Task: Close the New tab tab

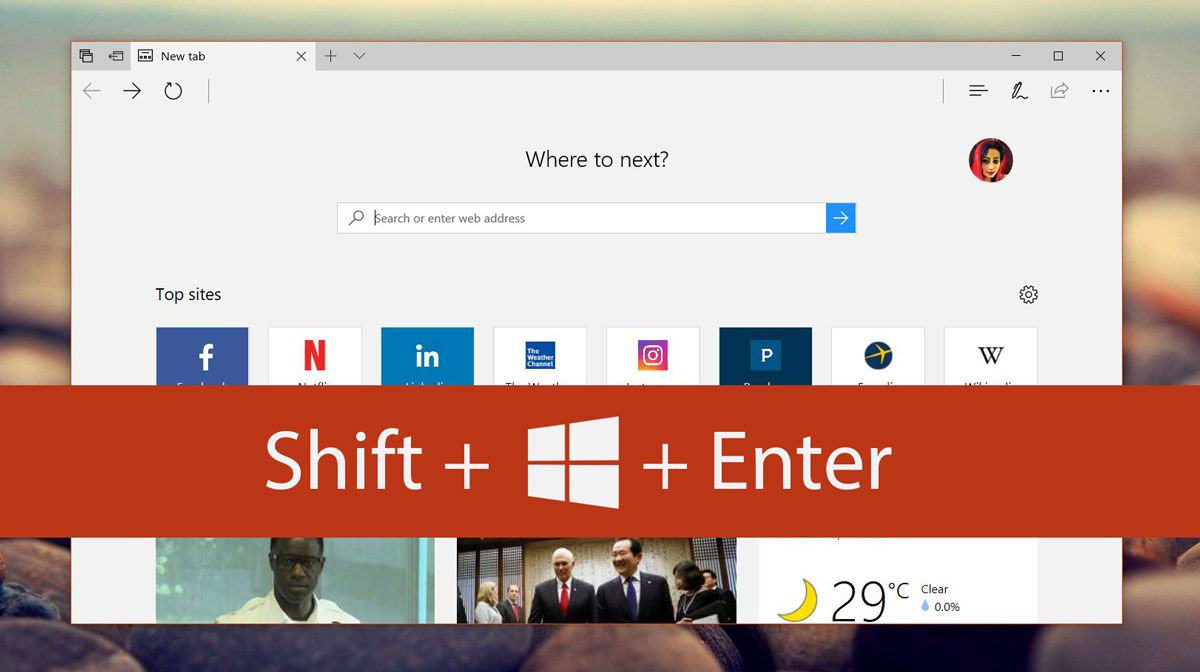Action: tap(301, 56)
